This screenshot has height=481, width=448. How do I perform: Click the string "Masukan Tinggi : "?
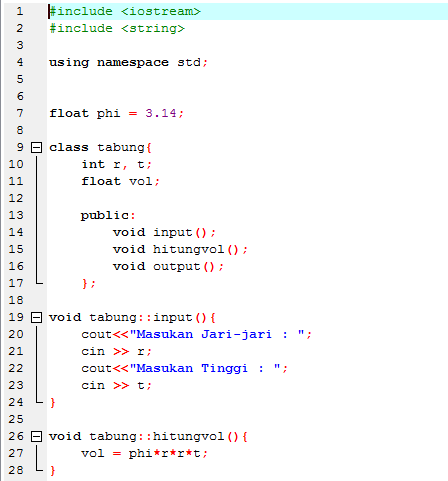pos(205,368)
